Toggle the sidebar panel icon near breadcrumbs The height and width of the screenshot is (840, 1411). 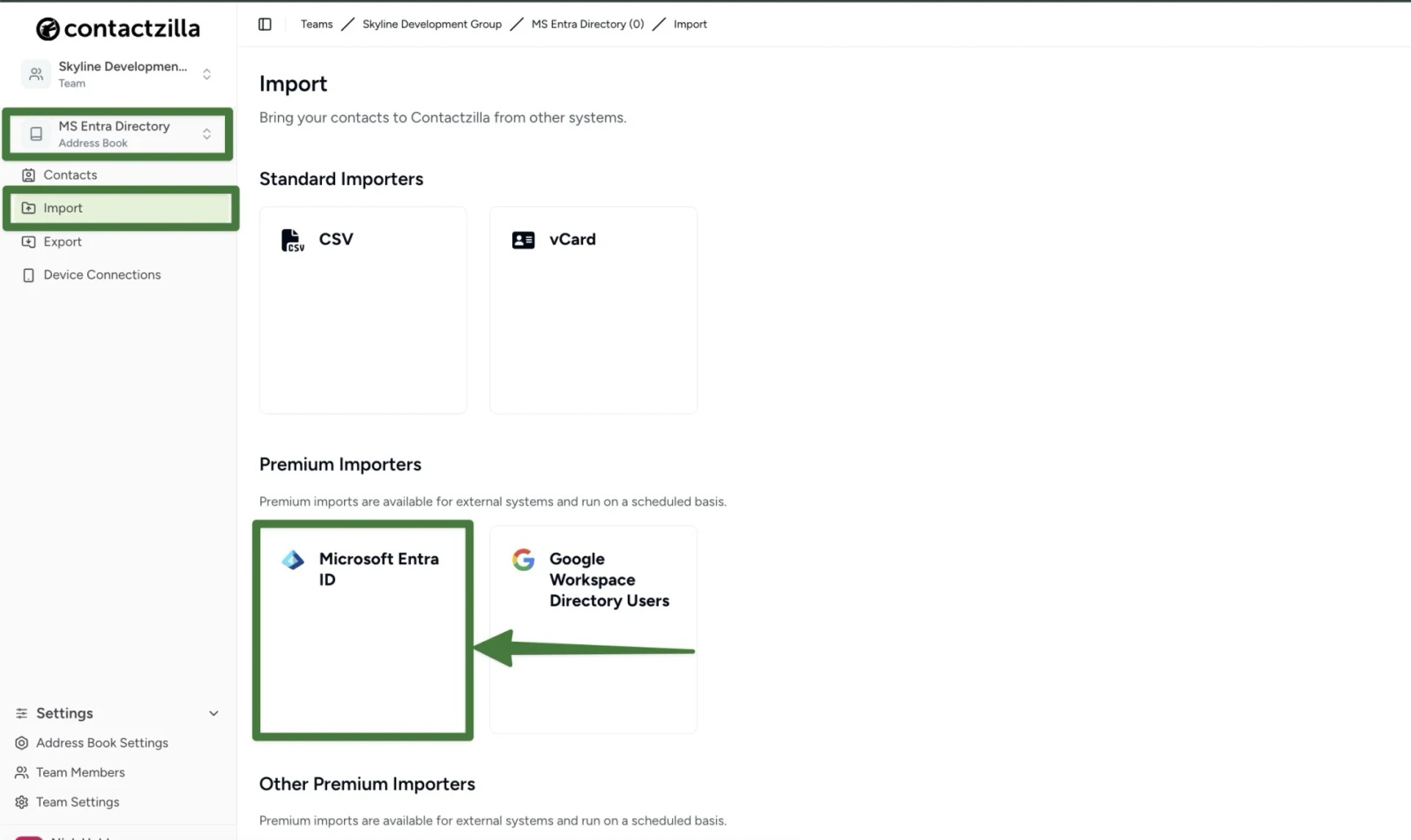(264, 24)
